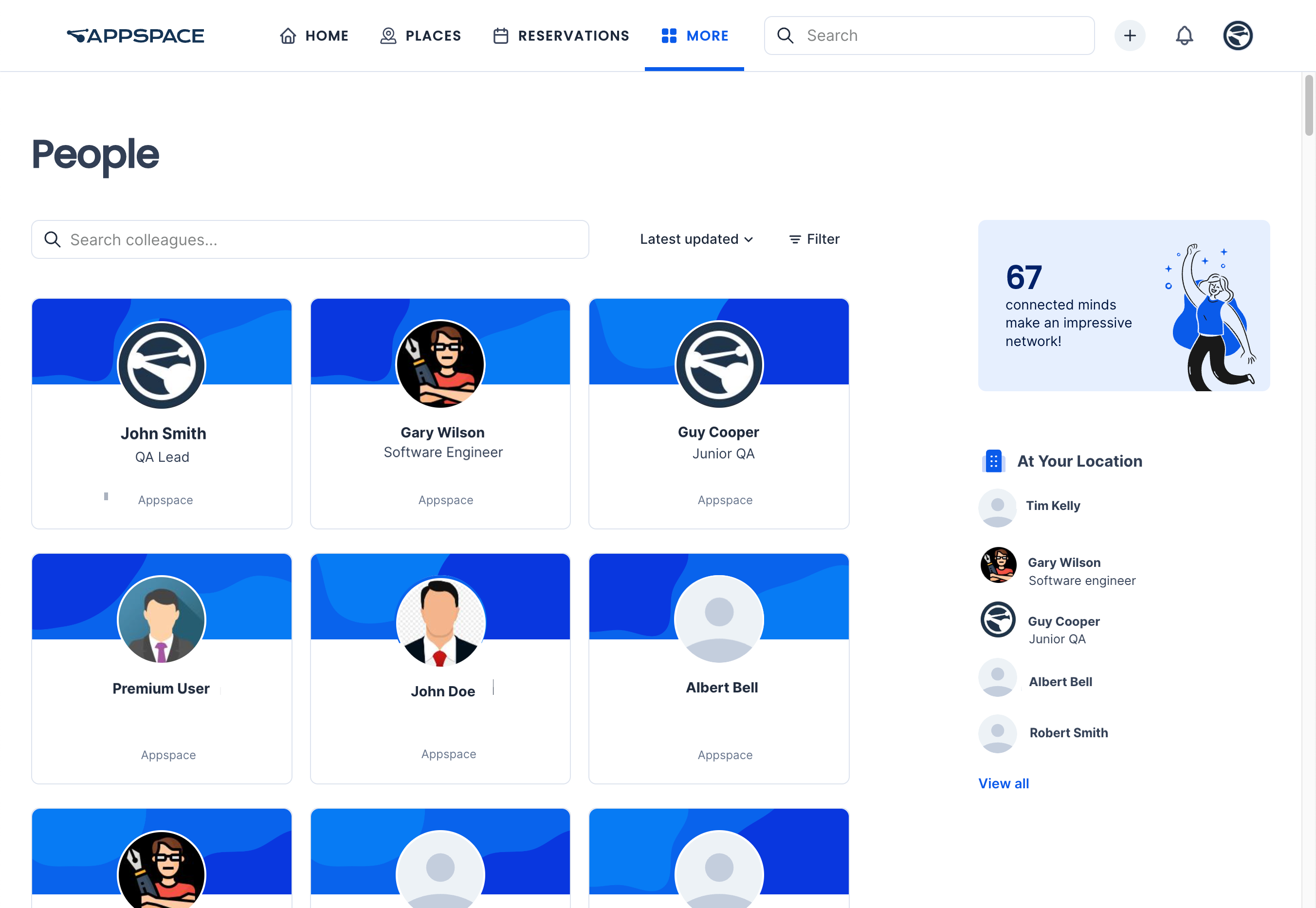Select Albert Bell in At Your Location
This screenshot has width=1316, height=908.
(1060, 682)
